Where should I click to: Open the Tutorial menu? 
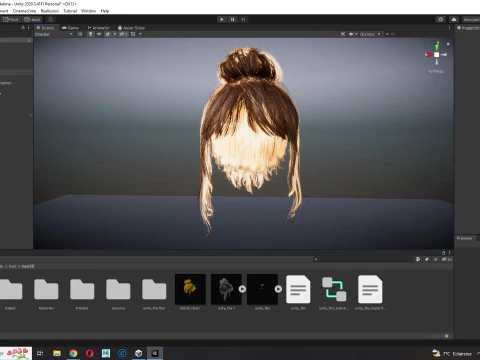70,11
